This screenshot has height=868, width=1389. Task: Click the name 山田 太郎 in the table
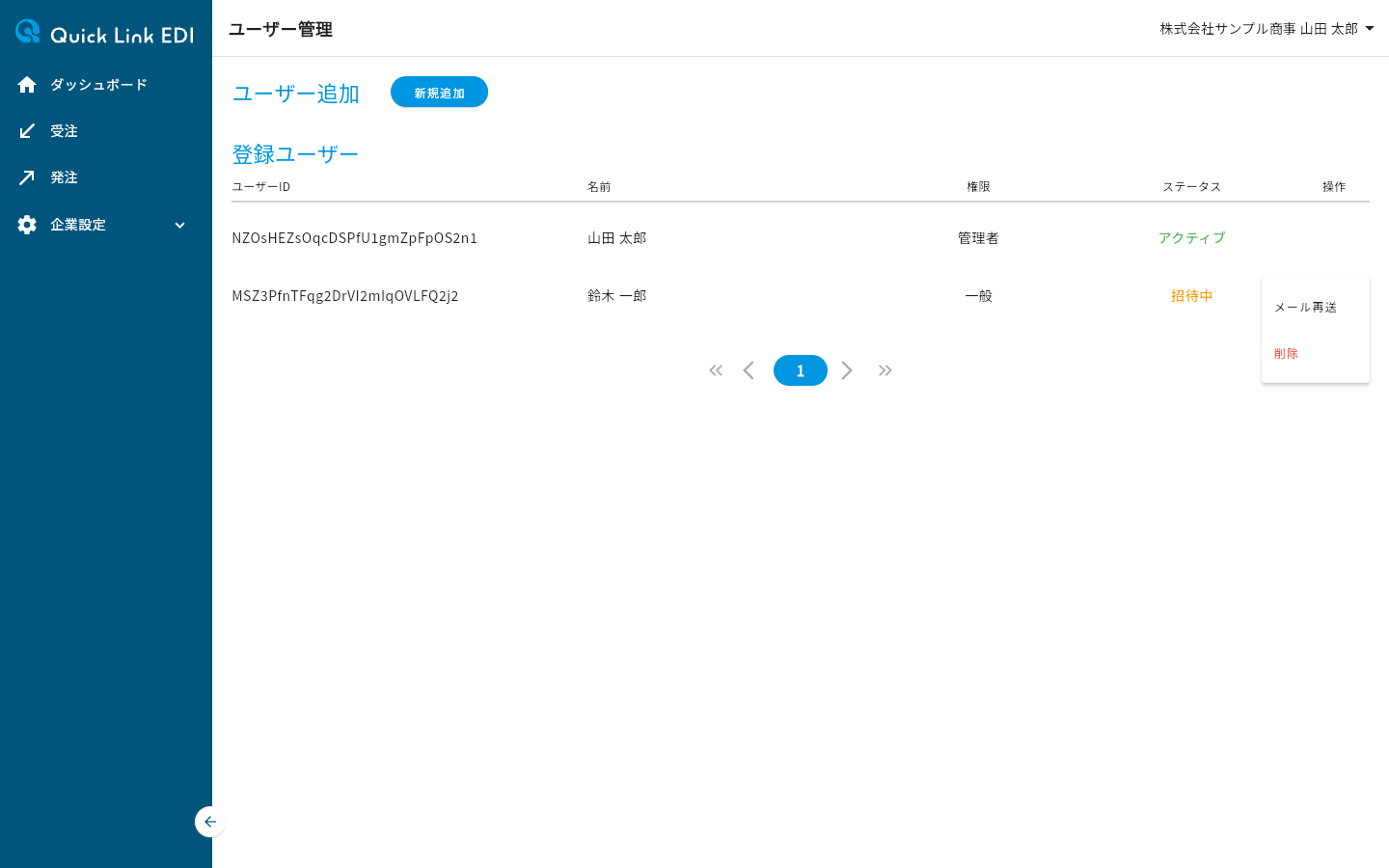coord(617,238)
